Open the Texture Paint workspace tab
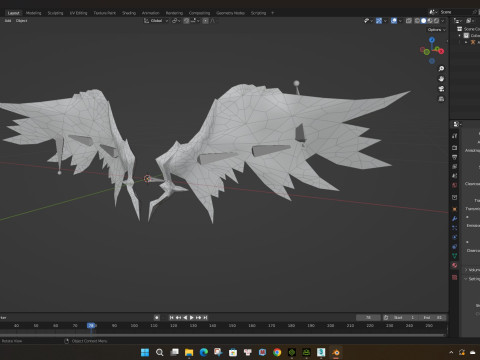 pos(104,13)
